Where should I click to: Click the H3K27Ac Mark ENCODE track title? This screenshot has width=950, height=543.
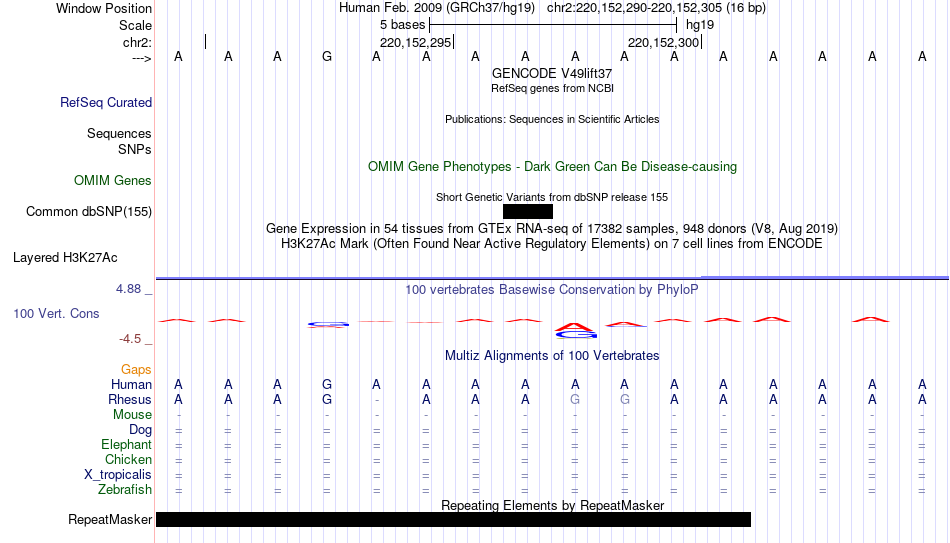pos(552,244)
